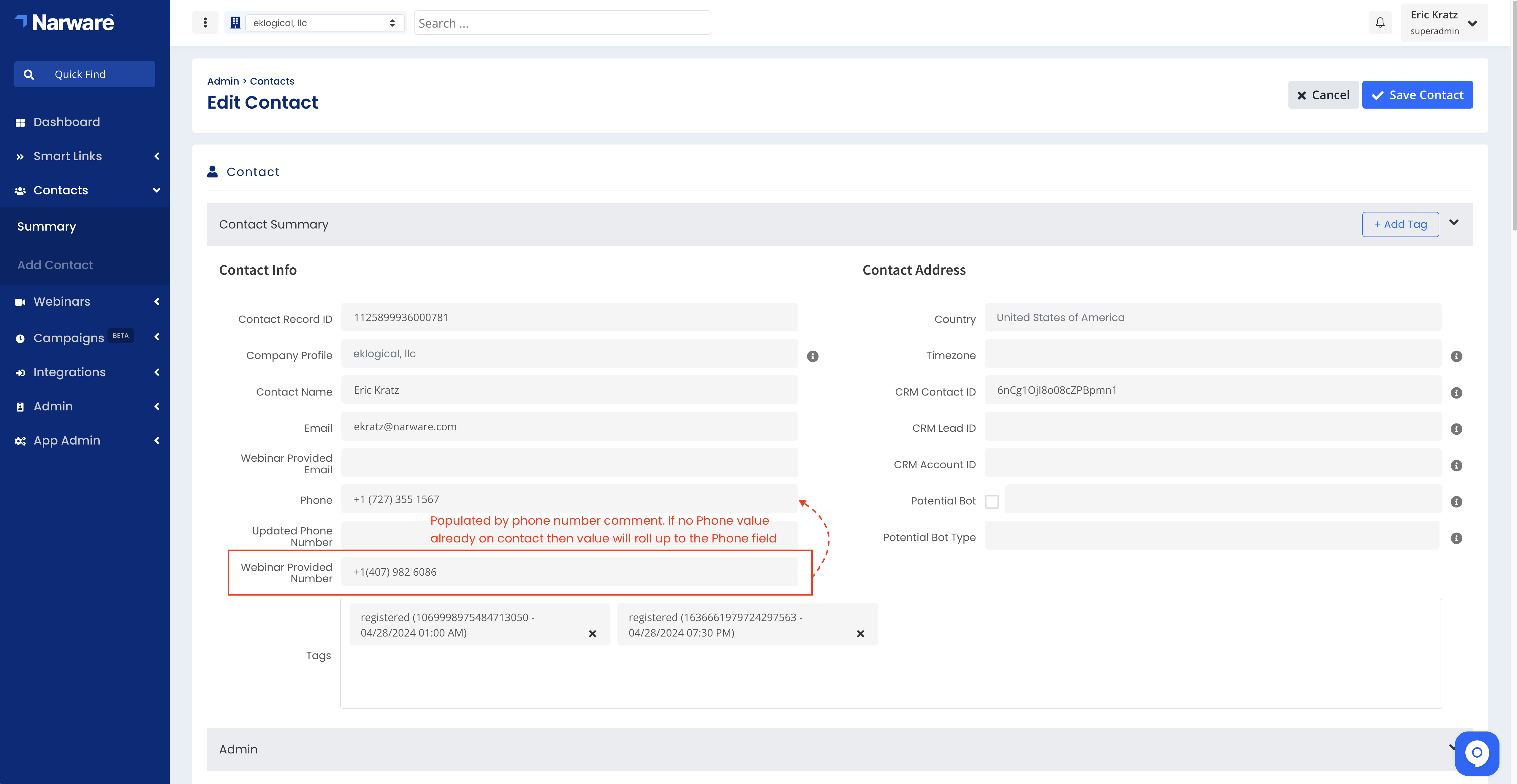Show info for CRM Contact ID
The height and width of the screenshot is (784, 1517).
click(x=1456, y=393)
